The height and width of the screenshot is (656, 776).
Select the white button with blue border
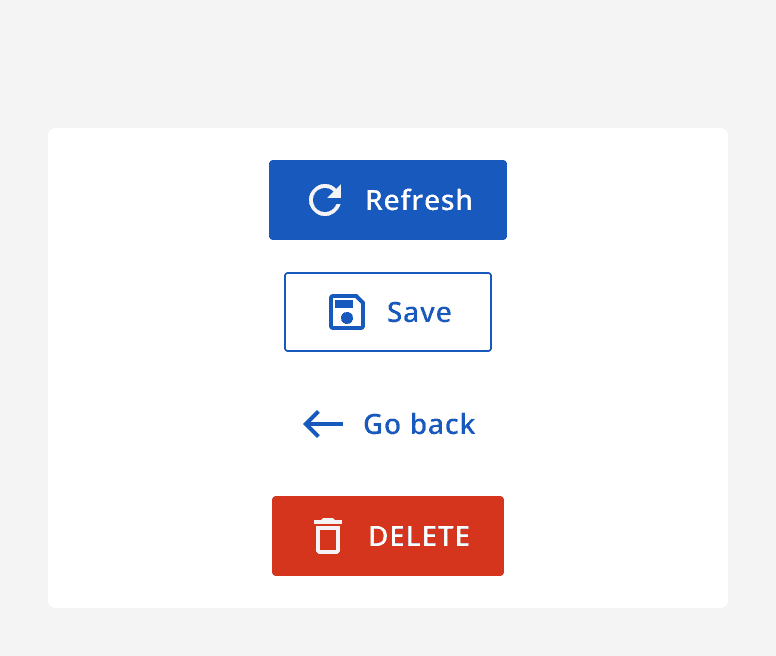(388, 312)
